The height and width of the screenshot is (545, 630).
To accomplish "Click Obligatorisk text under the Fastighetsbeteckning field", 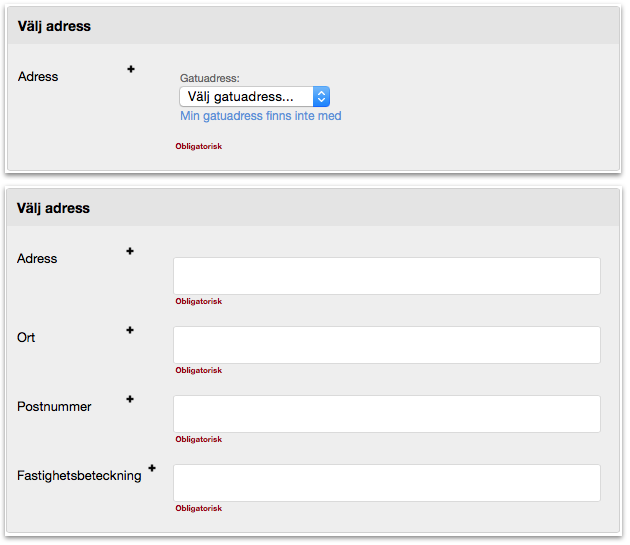I will 199,508.
